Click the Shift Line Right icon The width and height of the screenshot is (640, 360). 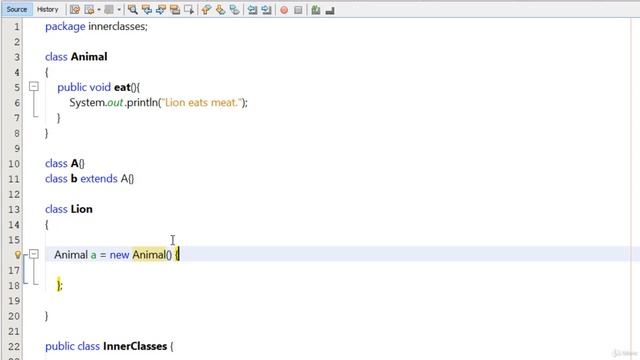click(x=267, y=10)
